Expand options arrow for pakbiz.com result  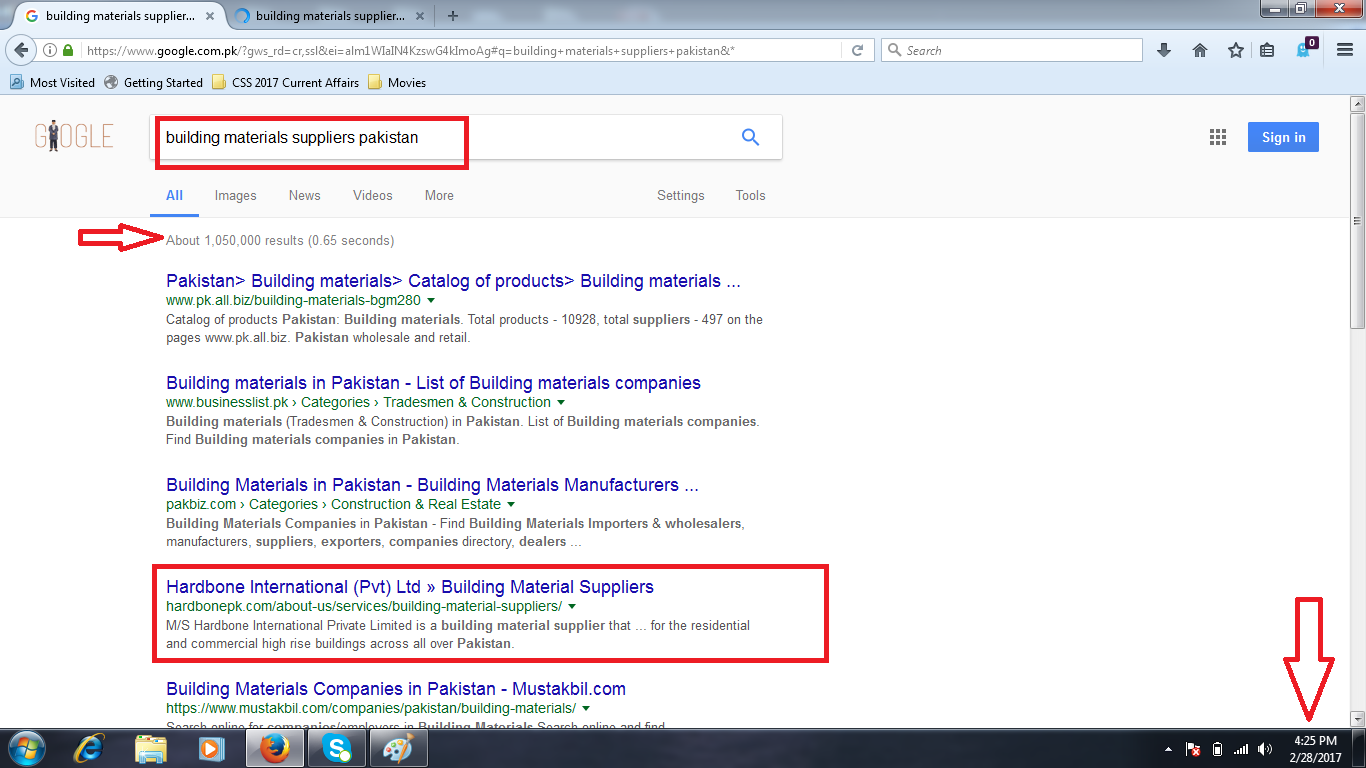tap(511, 504)
